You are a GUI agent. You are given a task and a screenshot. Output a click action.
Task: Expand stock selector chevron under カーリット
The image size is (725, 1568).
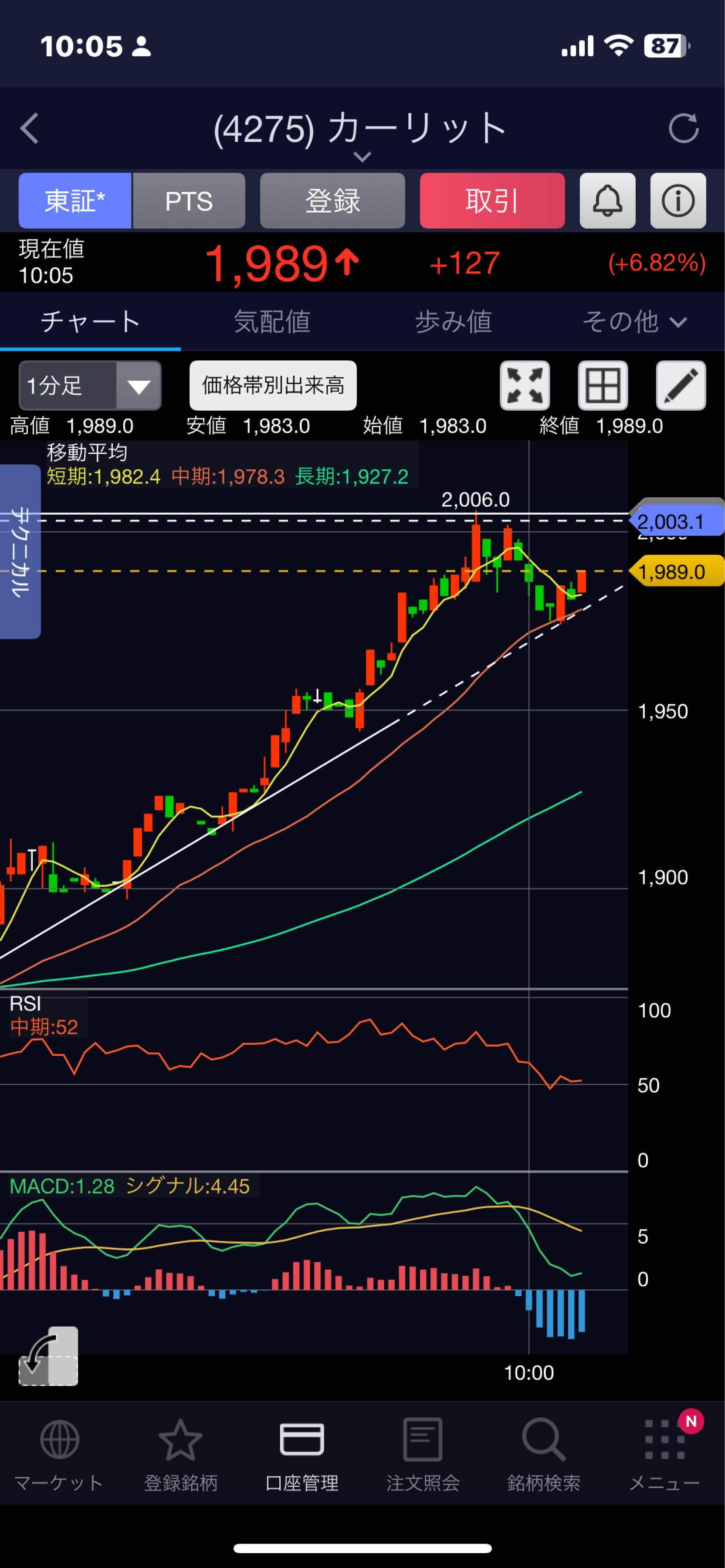tap(362, 157)
